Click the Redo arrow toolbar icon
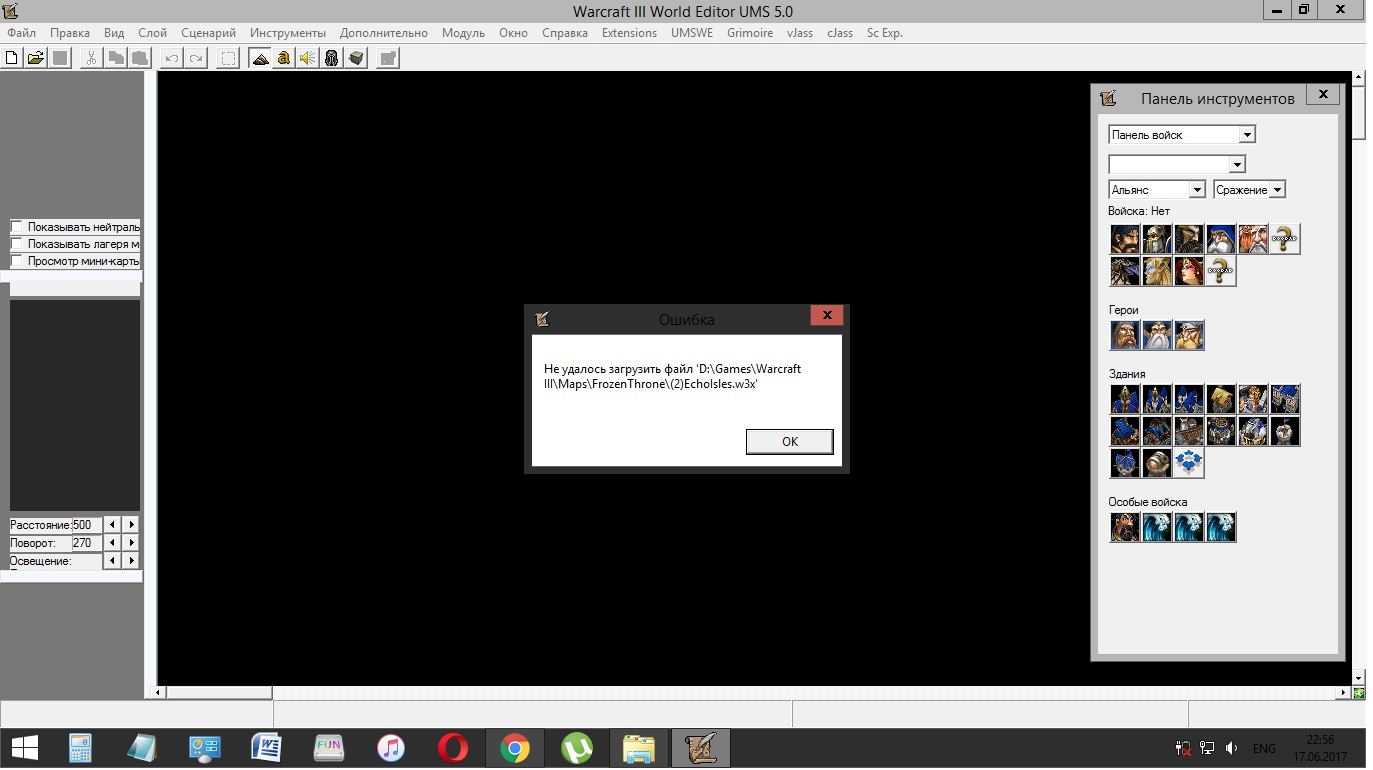 coord(196,58)
